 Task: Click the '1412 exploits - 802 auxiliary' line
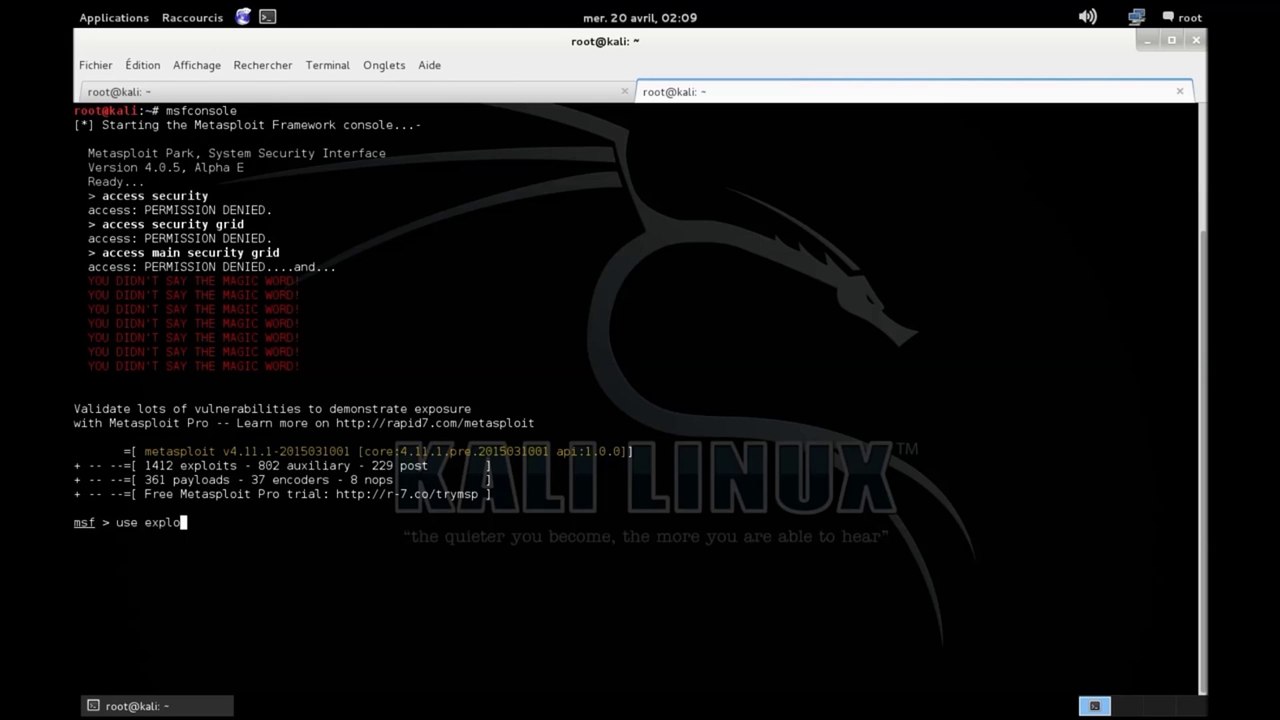(286, 466)
